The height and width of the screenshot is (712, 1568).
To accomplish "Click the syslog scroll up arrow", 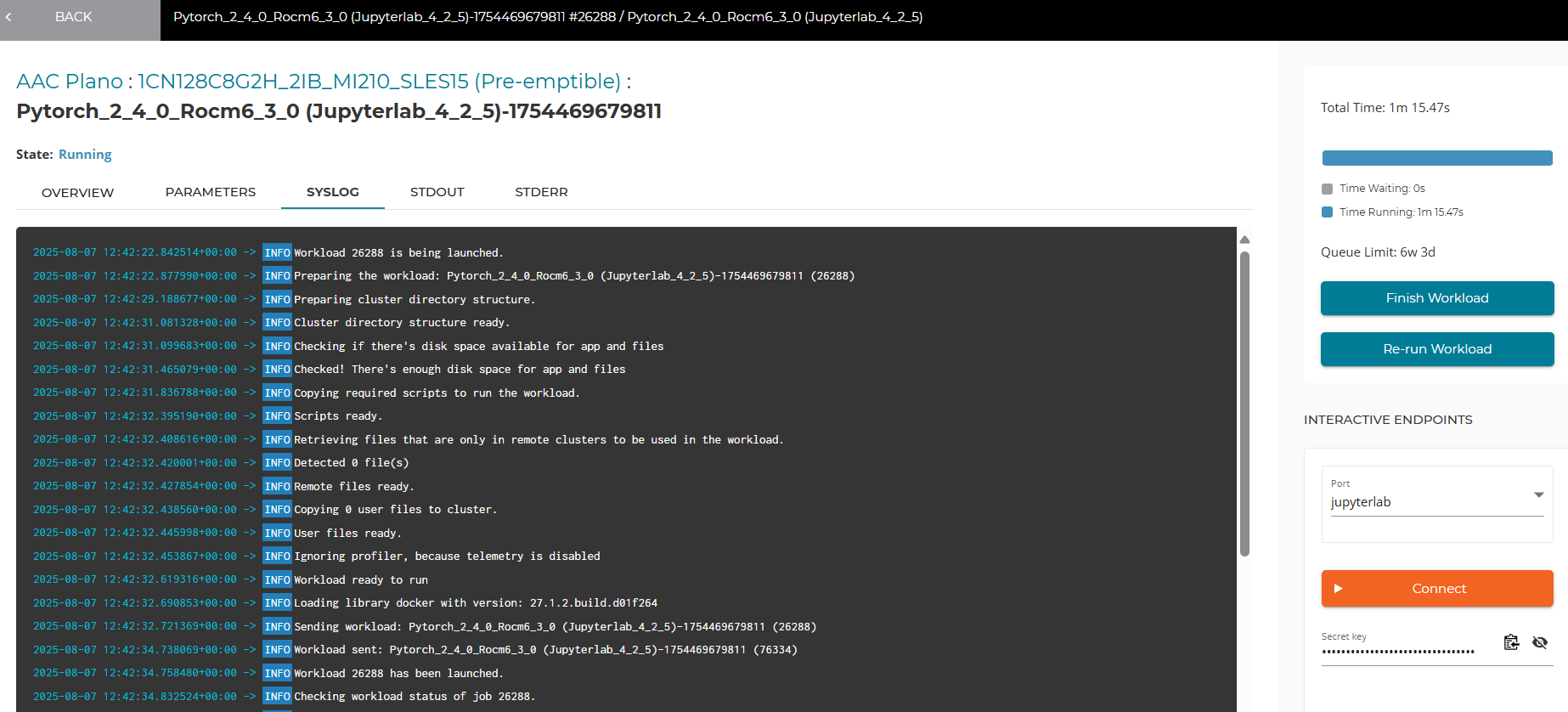I will (x=1244, y=240).
